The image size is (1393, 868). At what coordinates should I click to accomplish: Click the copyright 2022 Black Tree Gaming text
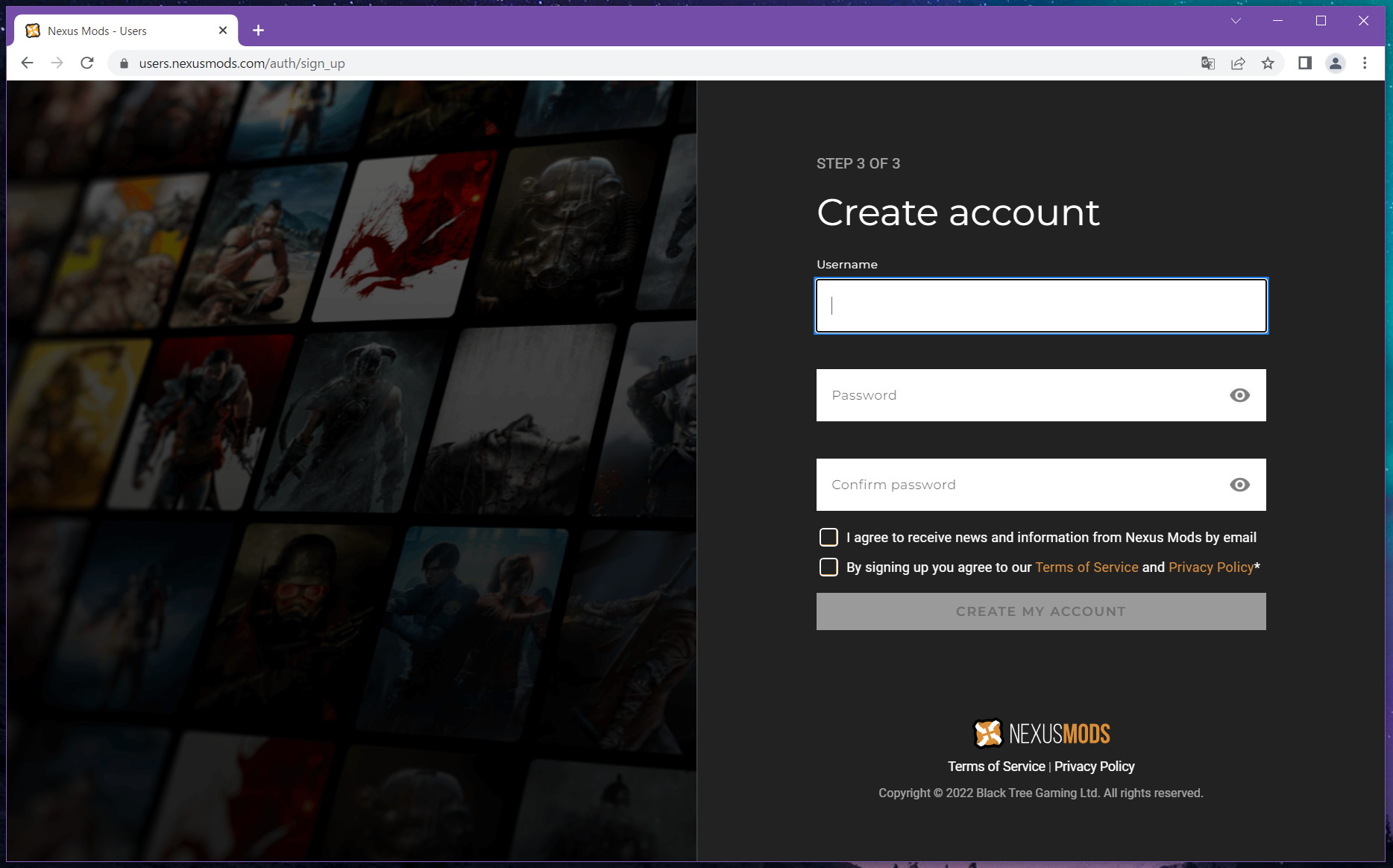[1041, 793]
